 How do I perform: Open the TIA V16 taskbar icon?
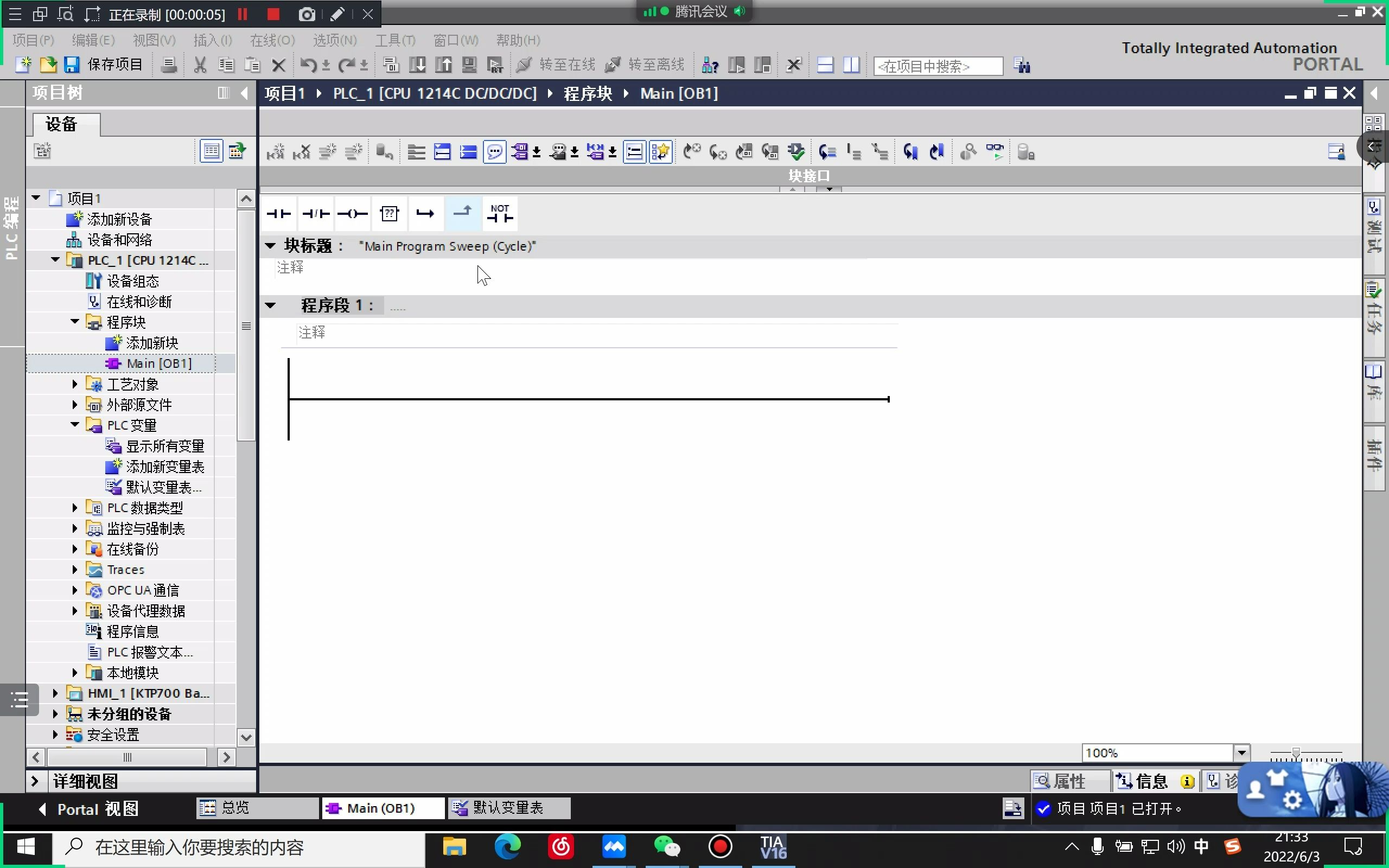click(x=773, y=847)
